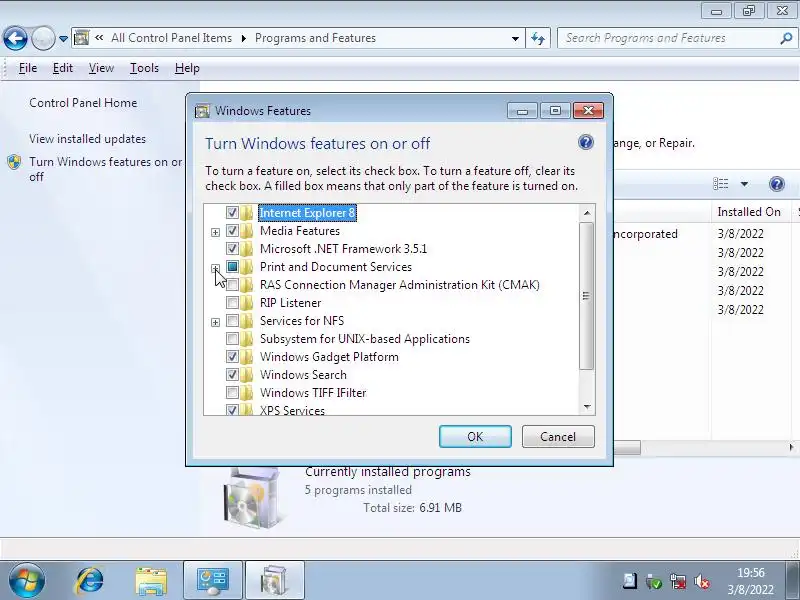
Task: Expand the Print and Document Services node
Action: pyautogui.click(x=215, y=268)
